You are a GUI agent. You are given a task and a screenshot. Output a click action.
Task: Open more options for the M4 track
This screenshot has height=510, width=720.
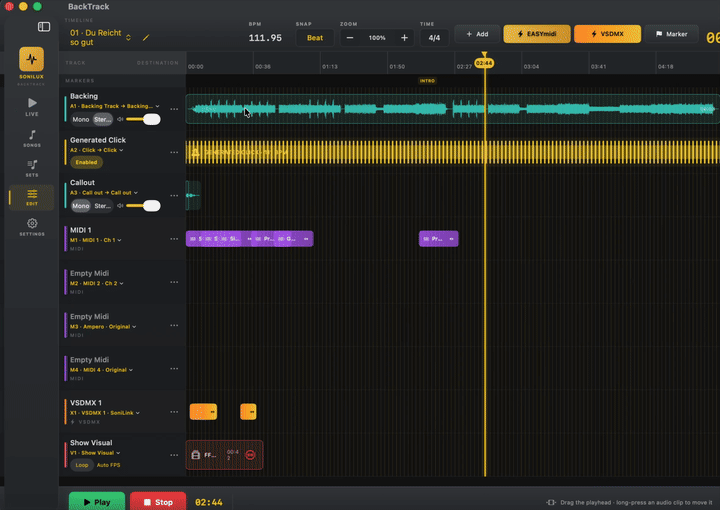[174, 369]
